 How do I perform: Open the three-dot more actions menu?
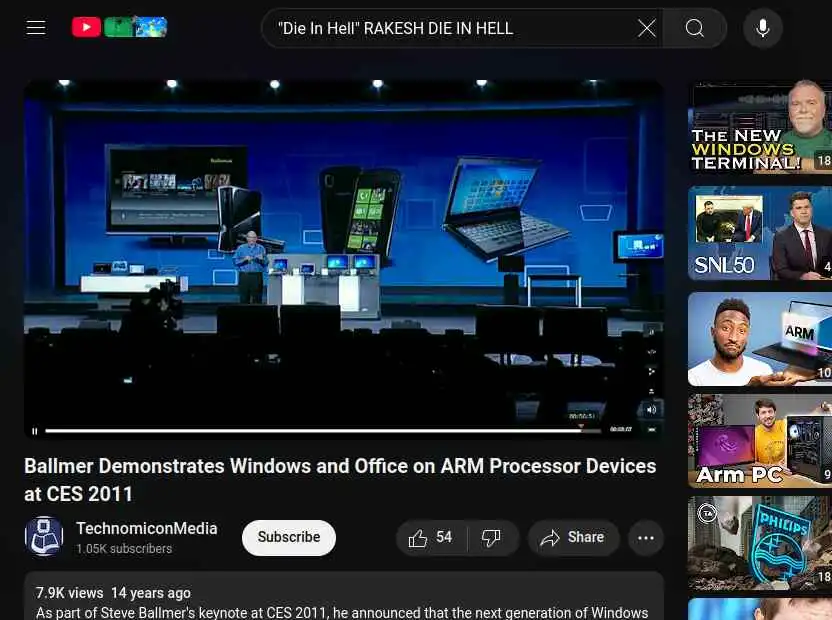646,538
